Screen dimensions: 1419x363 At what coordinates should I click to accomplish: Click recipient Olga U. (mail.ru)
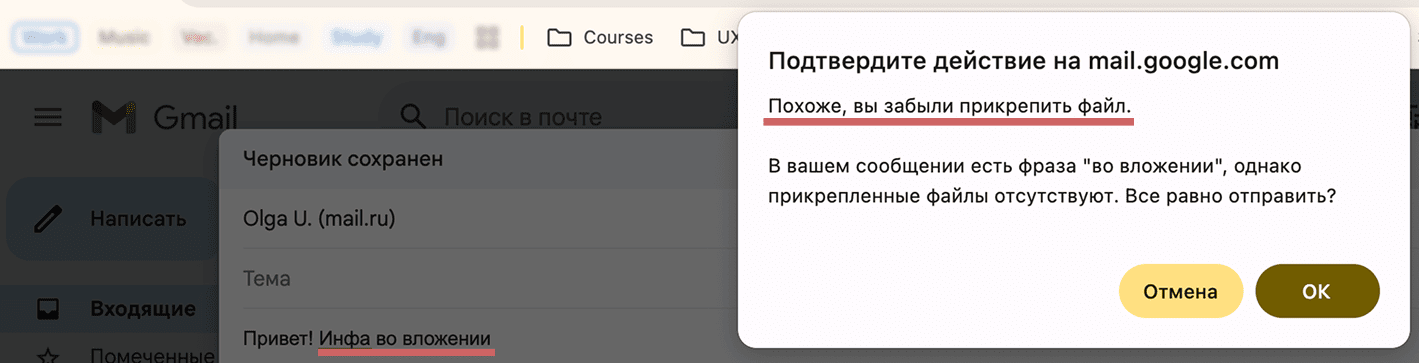pos(319,218)
